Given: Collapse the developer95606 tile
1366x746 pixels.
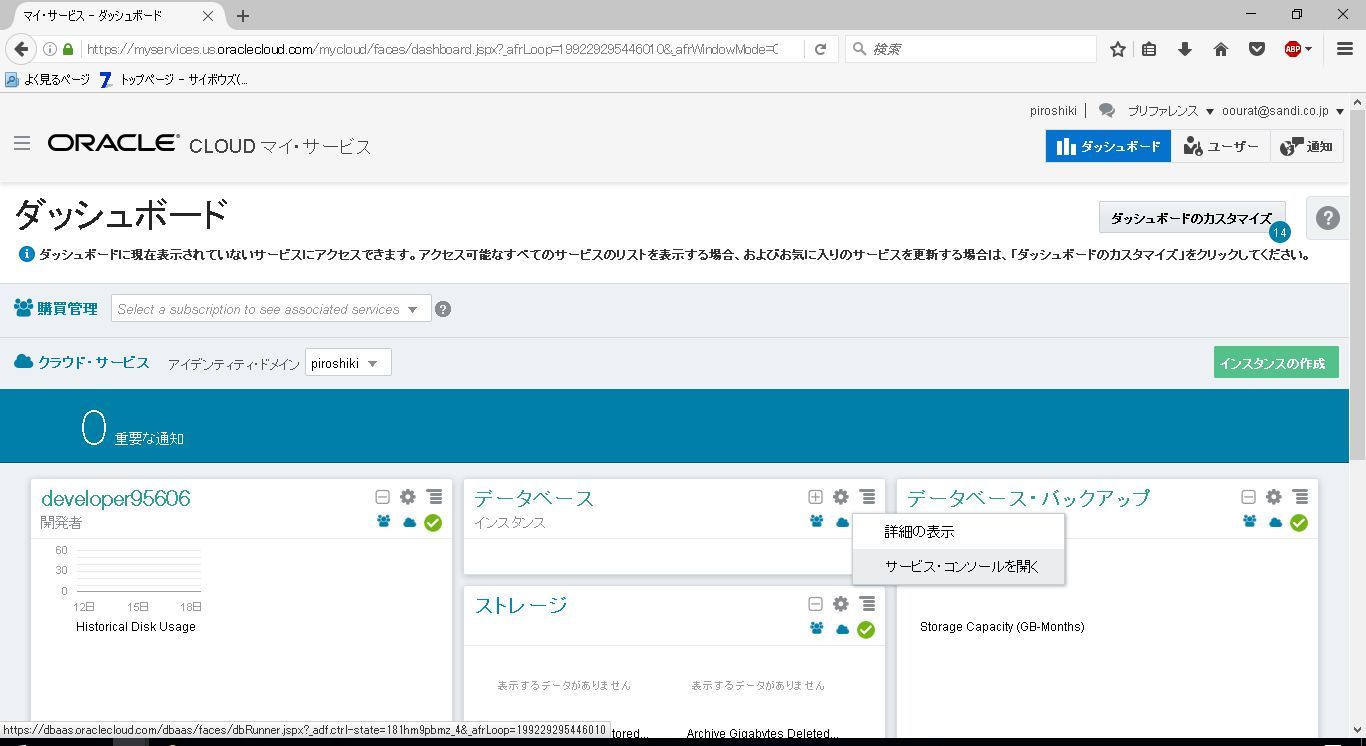Looking at the screenshot, I should [x=382, y=497].
